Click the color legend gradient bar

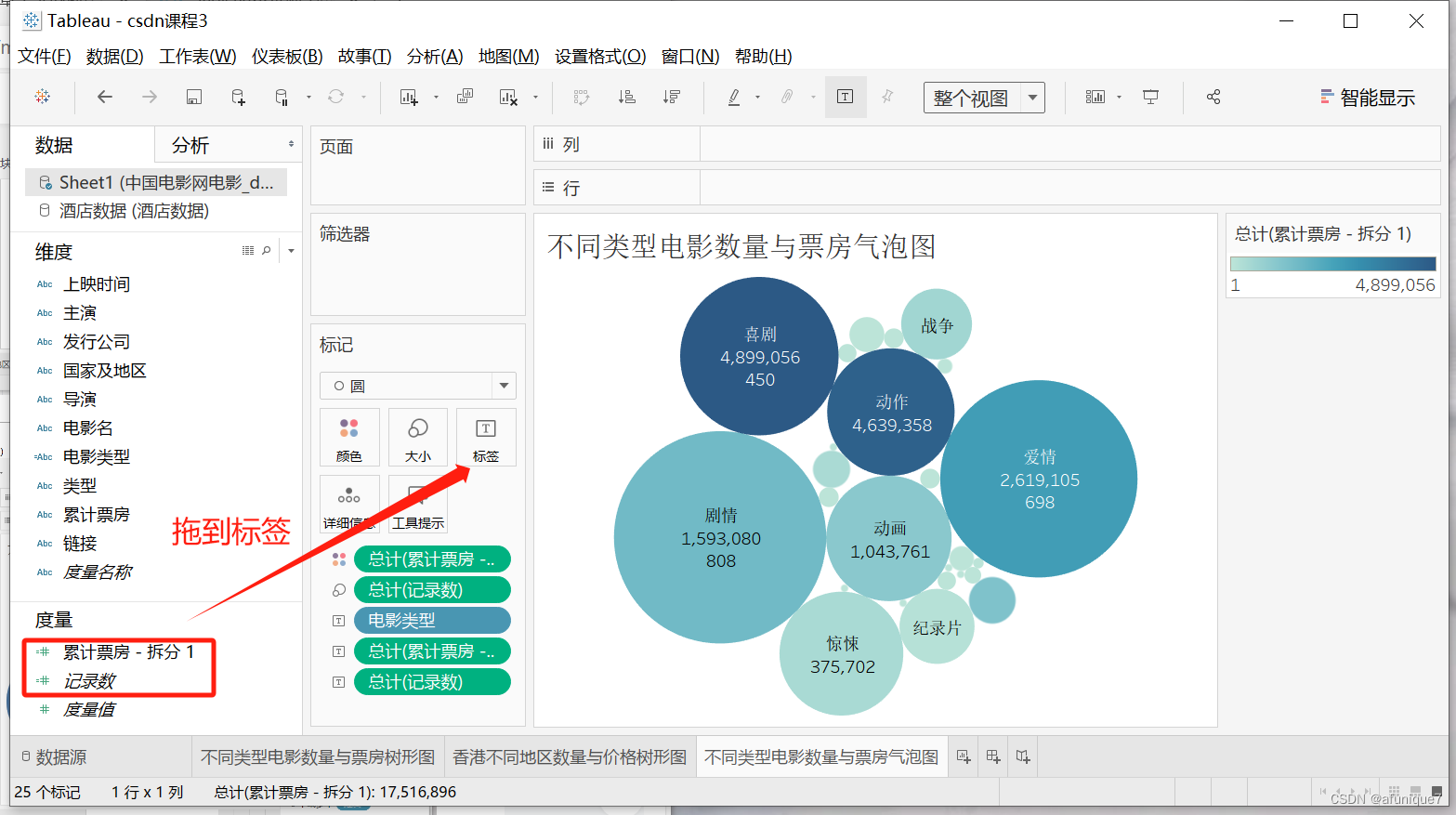[x=1332, y=264]
